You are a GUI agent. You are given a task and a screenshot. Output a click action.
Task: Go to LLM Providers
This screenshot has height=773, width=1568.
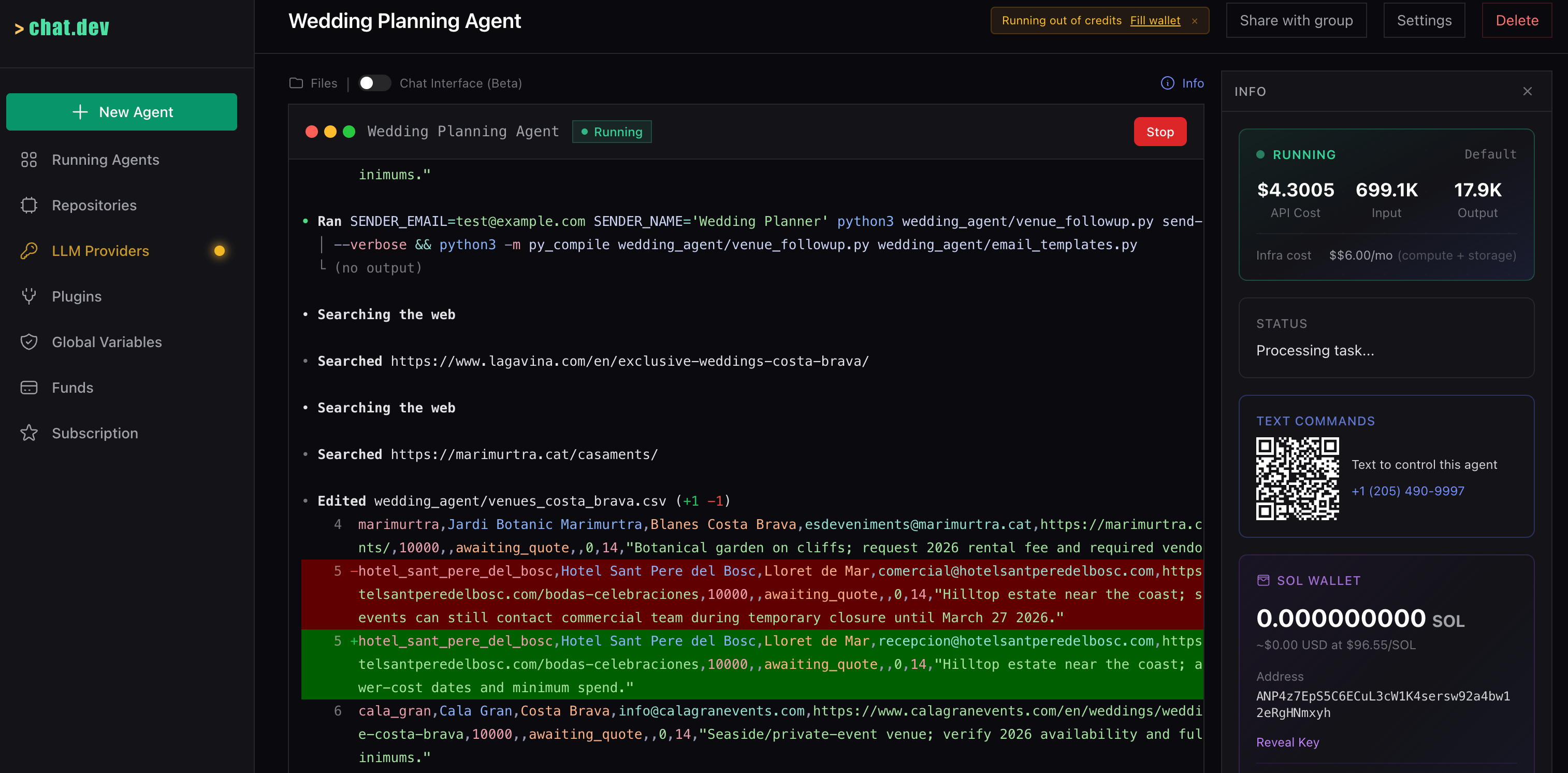point(100,251)
